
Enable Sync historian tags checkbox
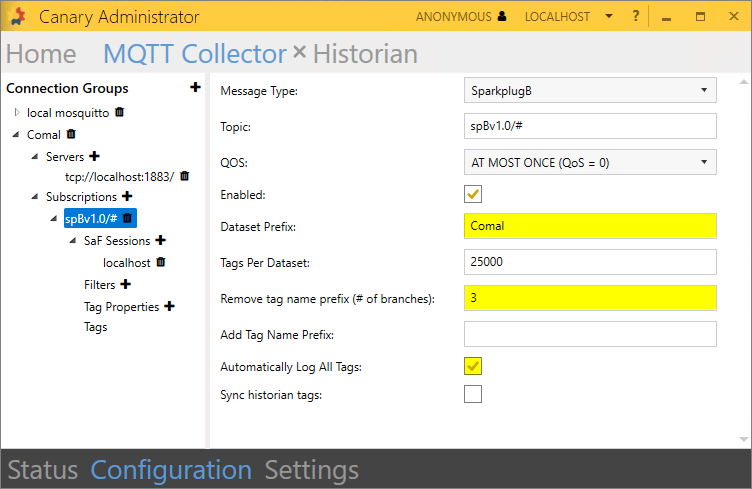click(x=473, y=394)
